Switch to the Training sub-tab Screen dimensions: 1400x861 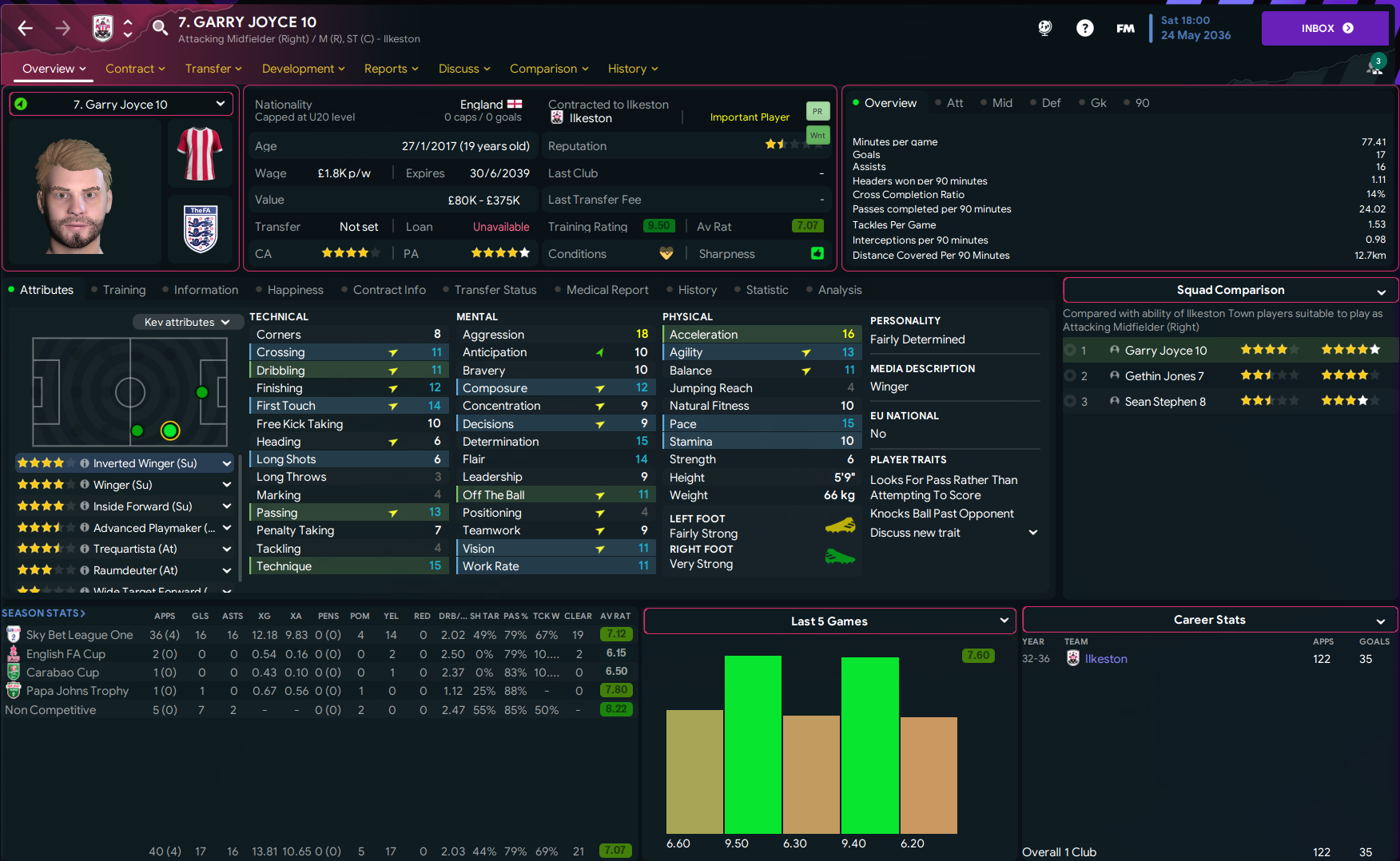point(118,290)
